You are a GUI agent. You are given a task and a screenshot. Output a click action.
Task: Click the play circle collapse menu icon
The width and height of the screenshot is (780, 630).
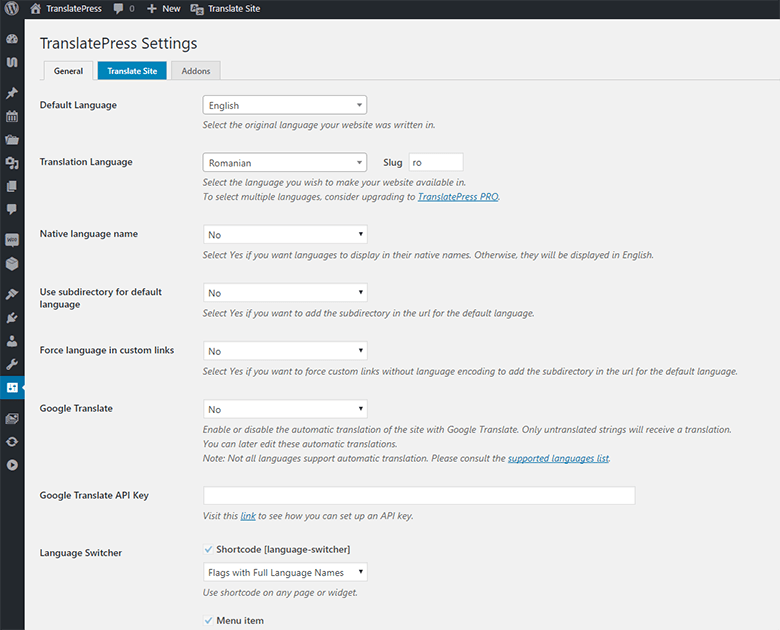pos(12,465)
